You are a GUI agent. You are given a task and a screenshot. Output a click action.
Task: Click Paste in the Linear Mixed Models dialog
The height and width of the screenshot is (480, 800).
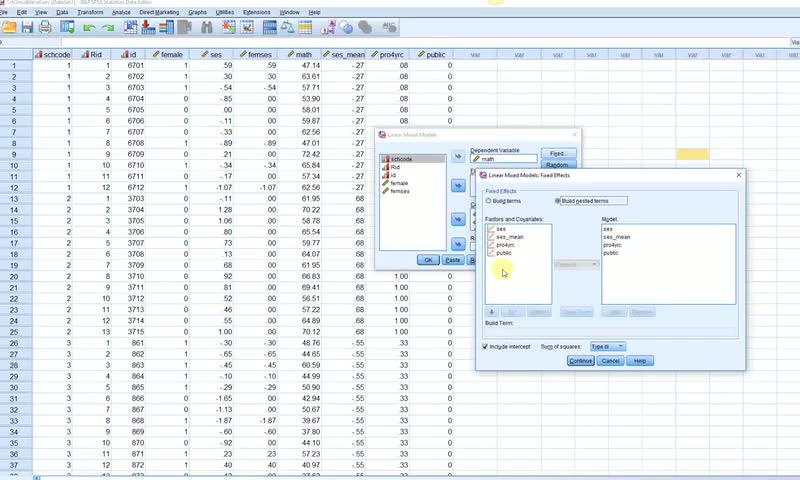(x=453, y=260)
